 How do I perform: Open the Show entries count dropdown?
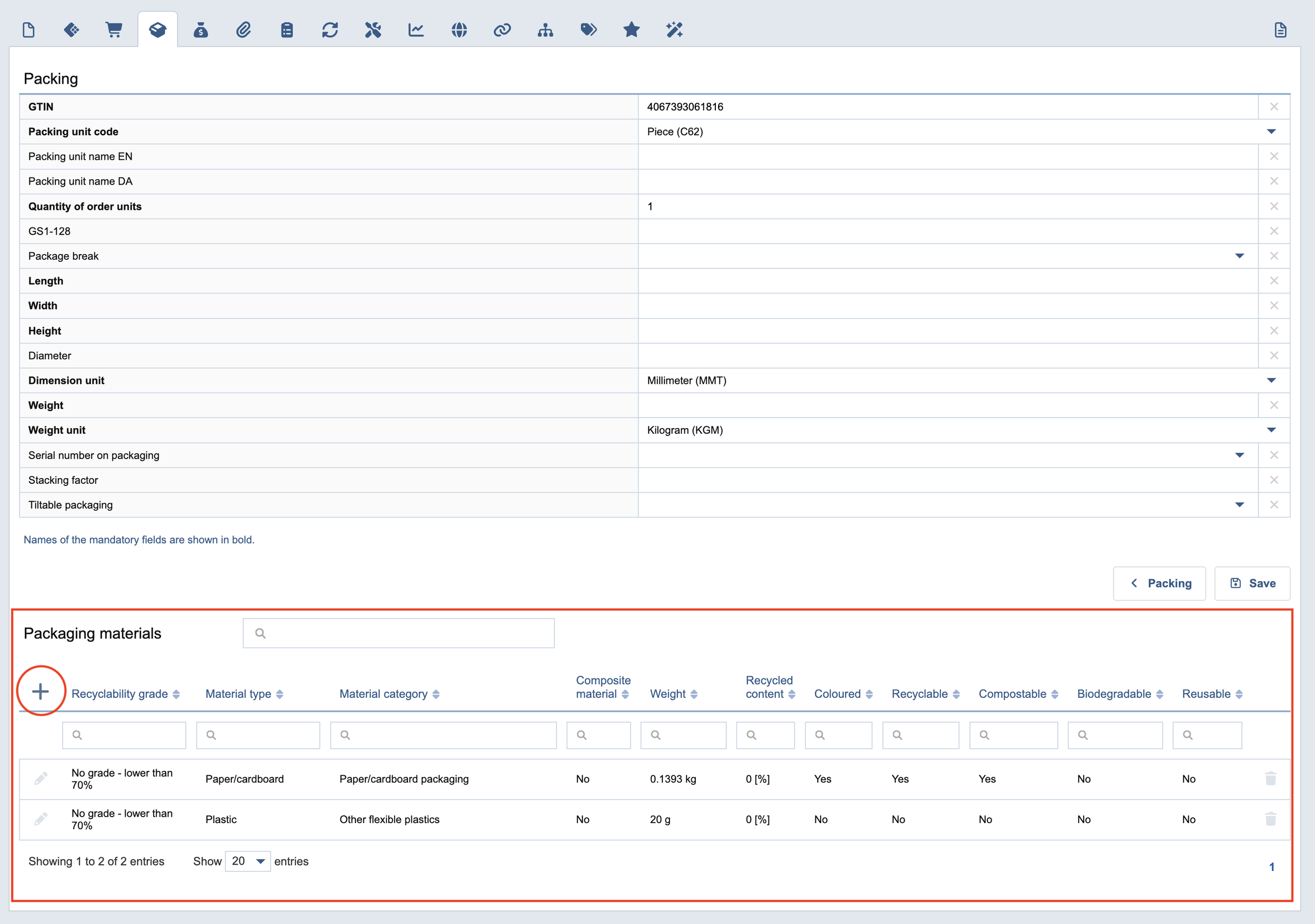[247, 861]
